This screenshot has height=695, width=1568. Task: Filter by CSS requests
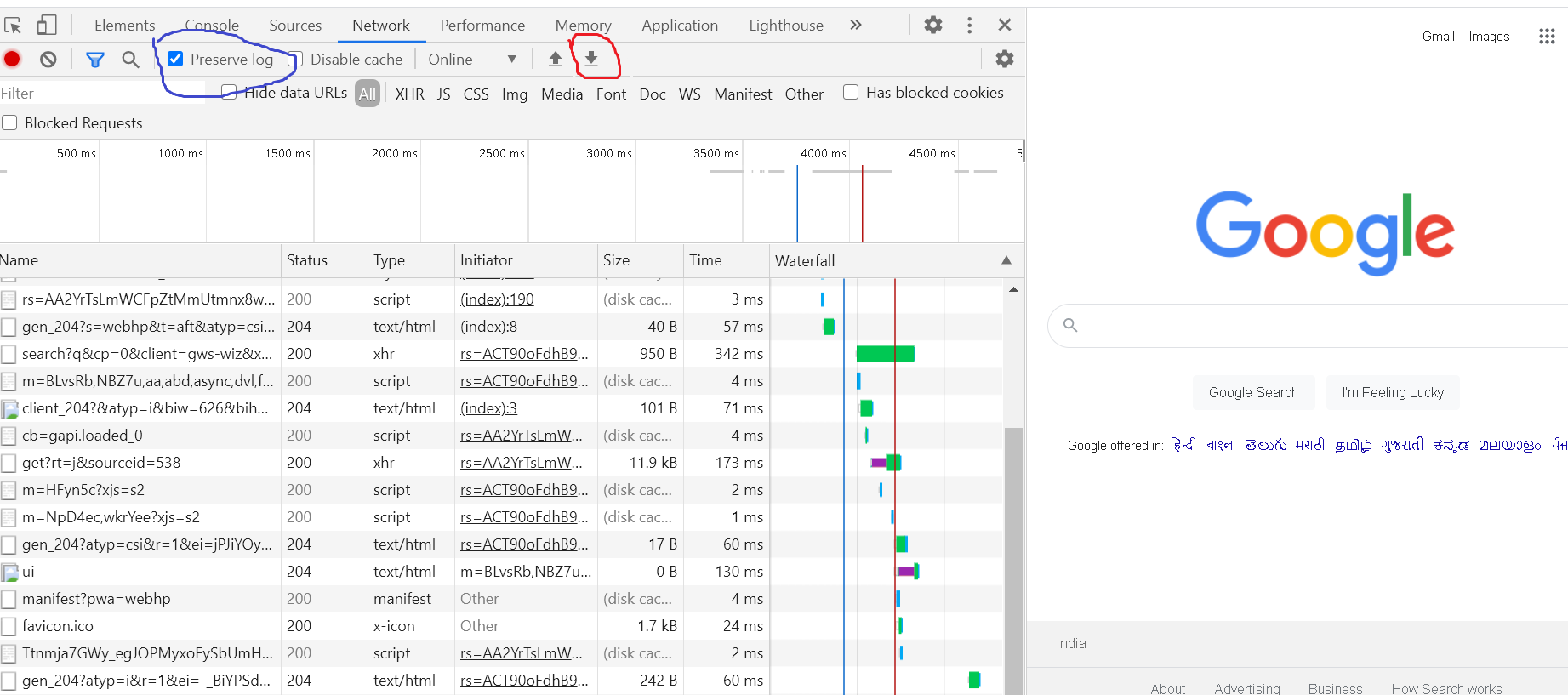(x=476, y=94)
